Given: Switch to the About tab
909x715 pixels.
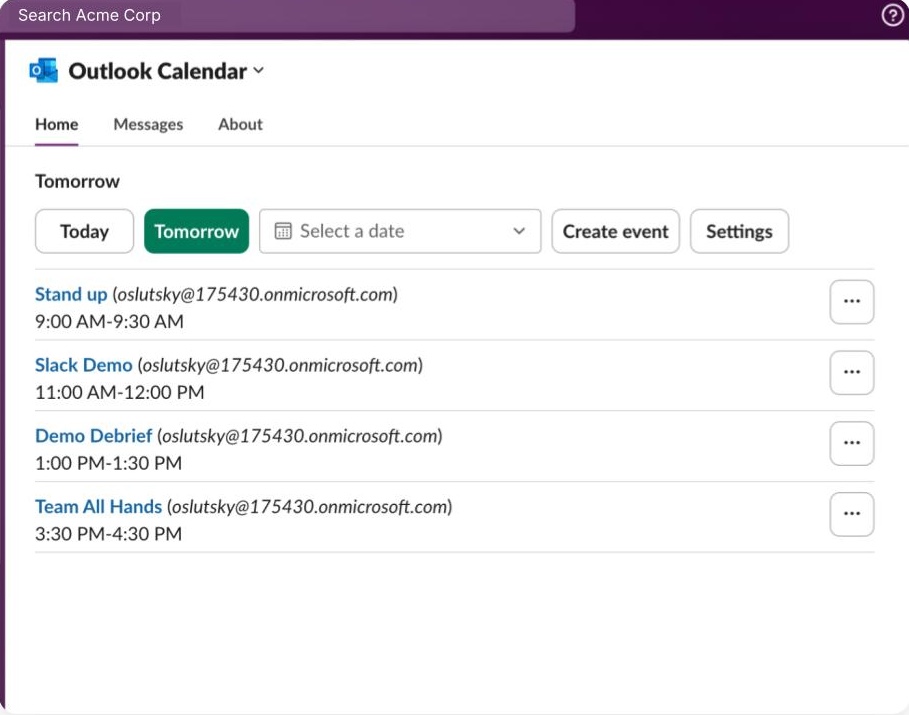Looking at the screenshot, I should pos(240,124).
